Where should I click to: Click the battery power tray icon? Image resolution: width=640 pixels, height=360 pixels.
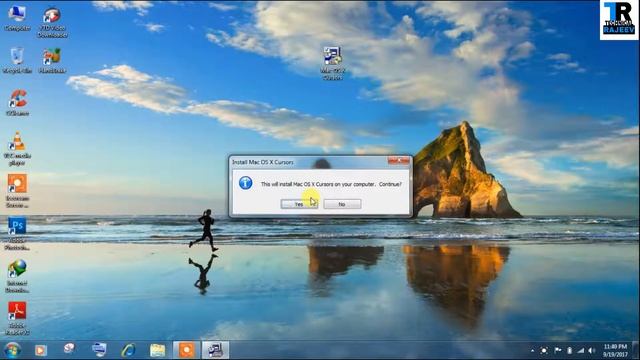[x=569, y=351]
